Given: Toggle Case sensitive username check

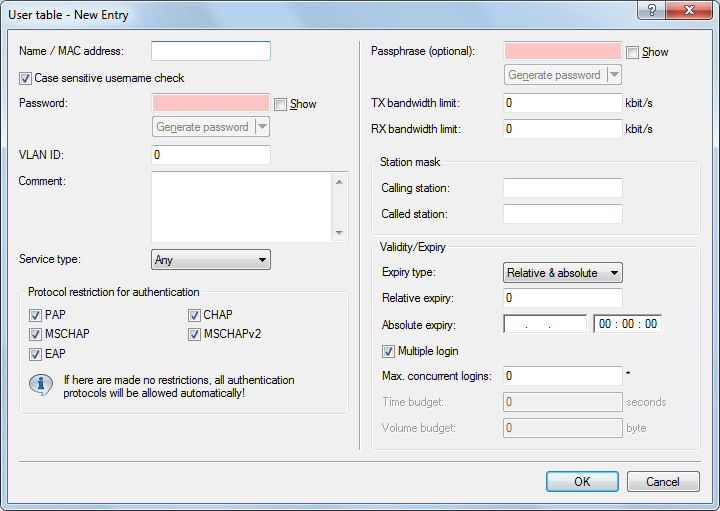Looking at the screenshot, I should click(26, 77).
